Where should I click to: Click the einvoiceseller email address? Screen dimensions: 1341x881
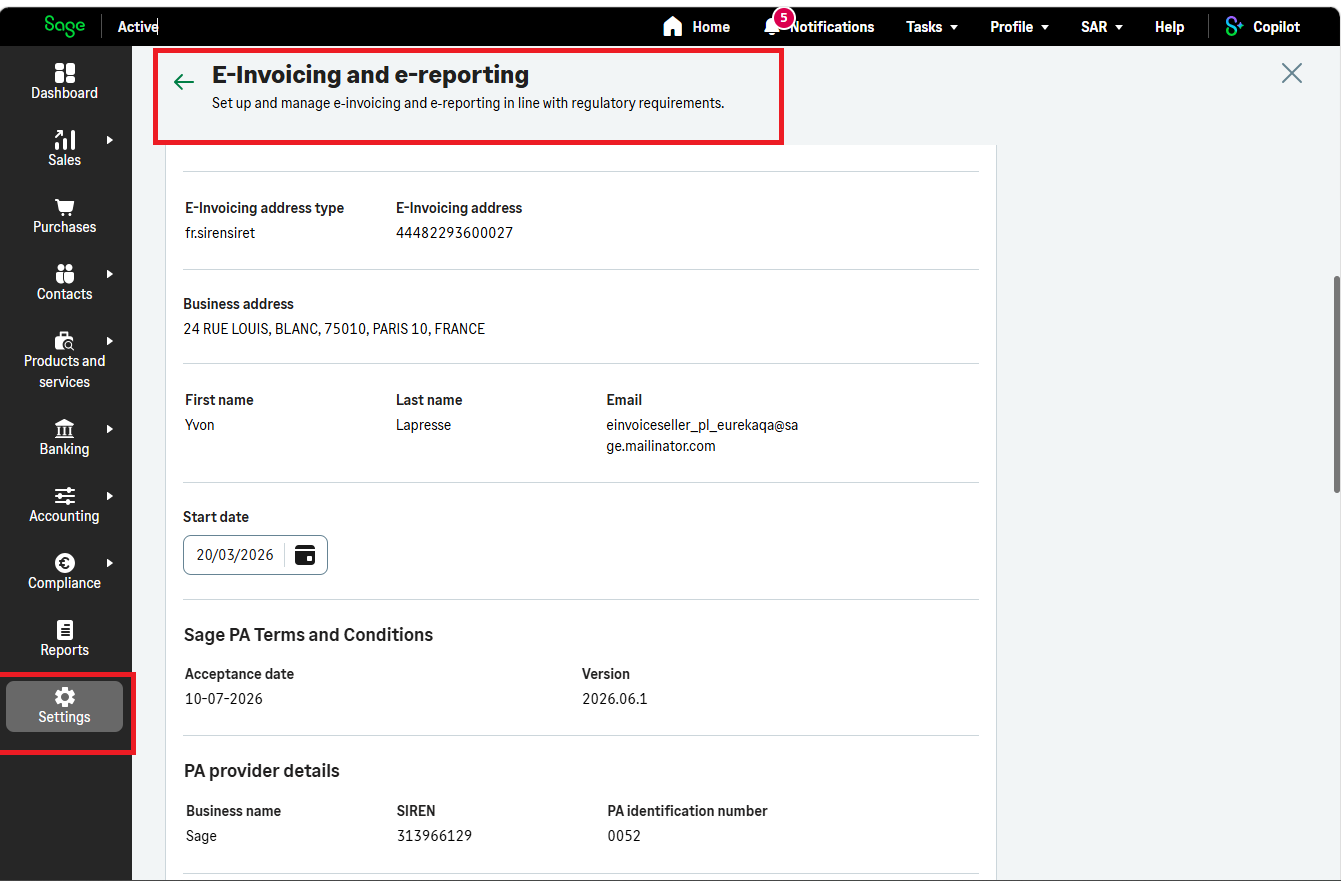pos(703,436)
